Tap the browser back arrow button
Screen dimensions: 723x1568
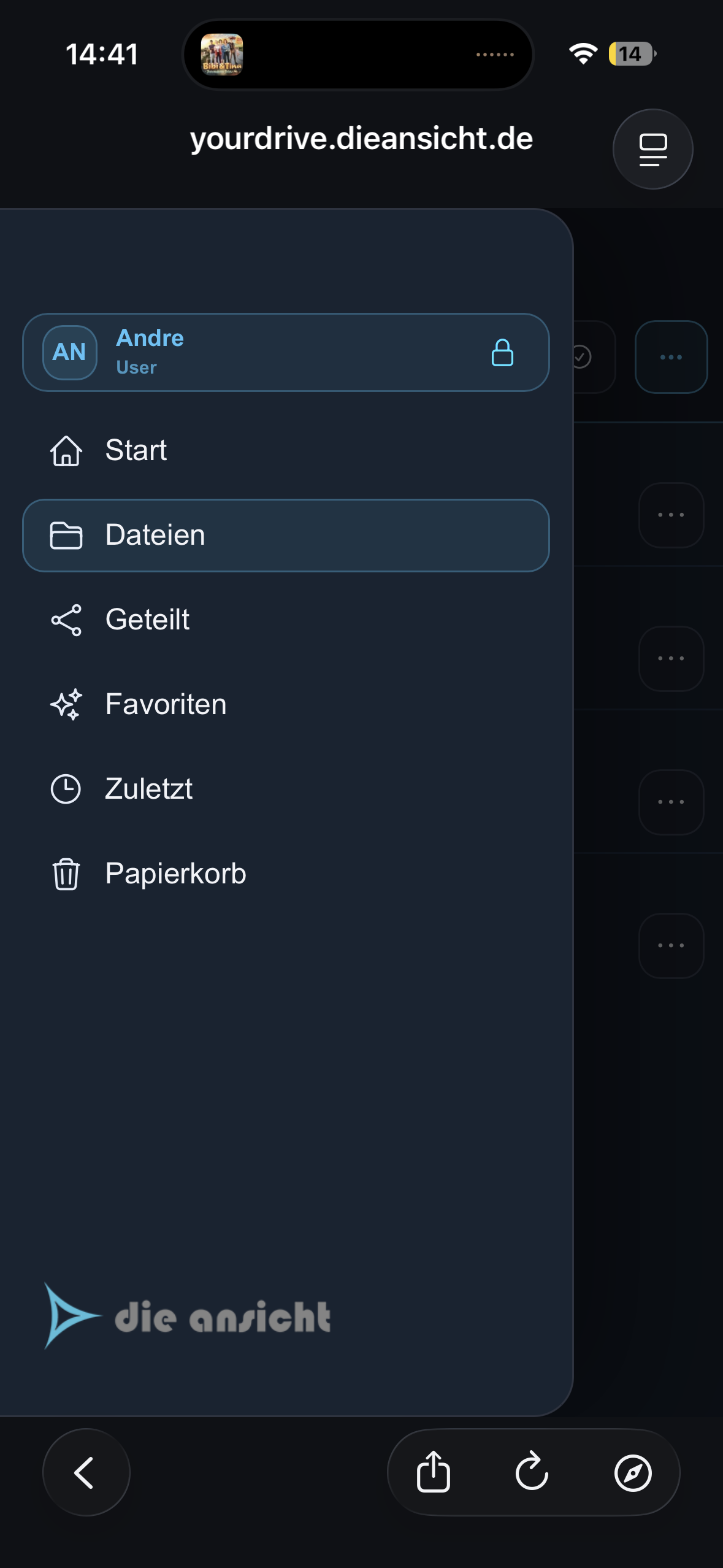86,1472
